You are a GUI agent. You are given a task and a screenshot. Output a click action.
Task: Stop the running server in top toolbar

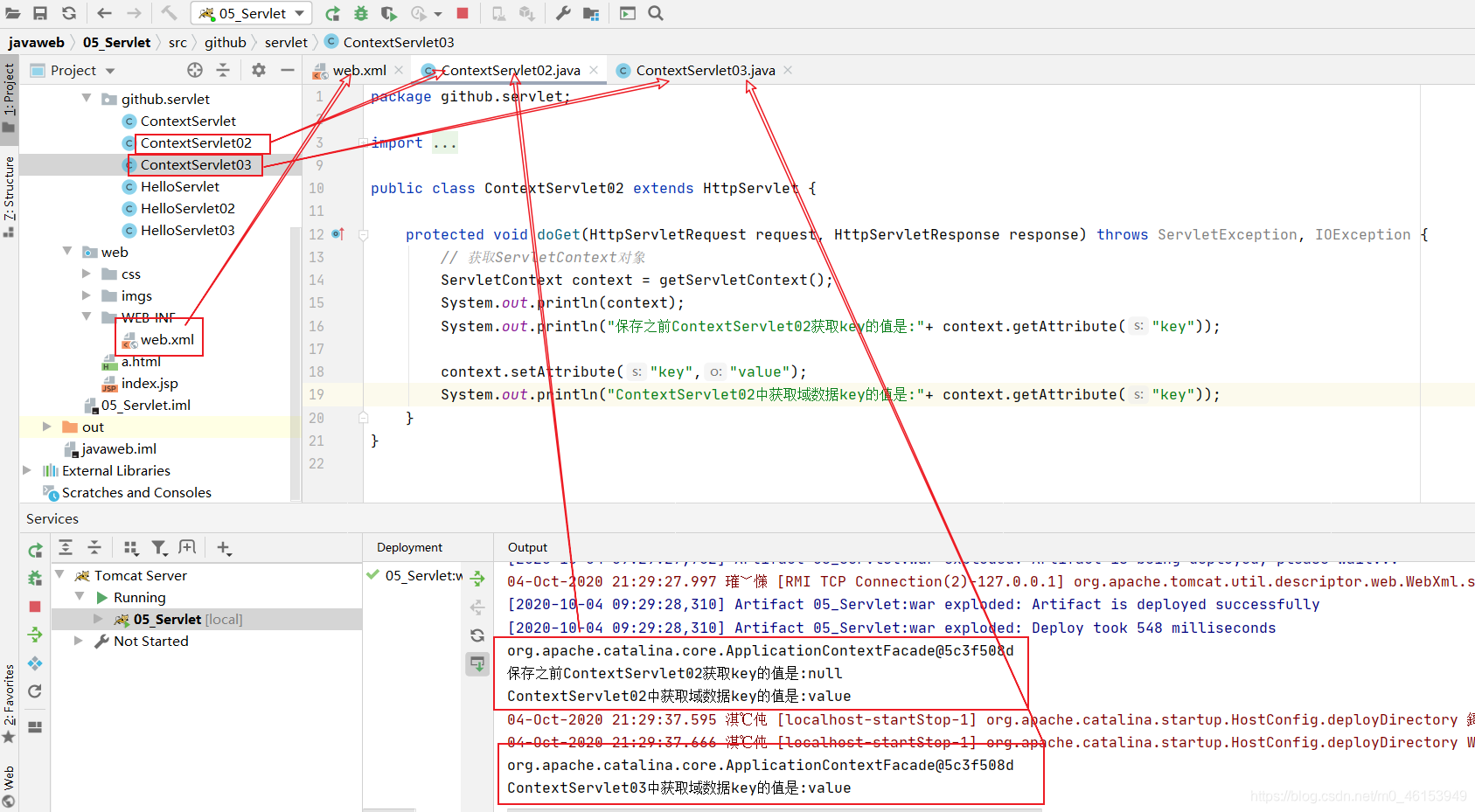[x=463, y=13]
